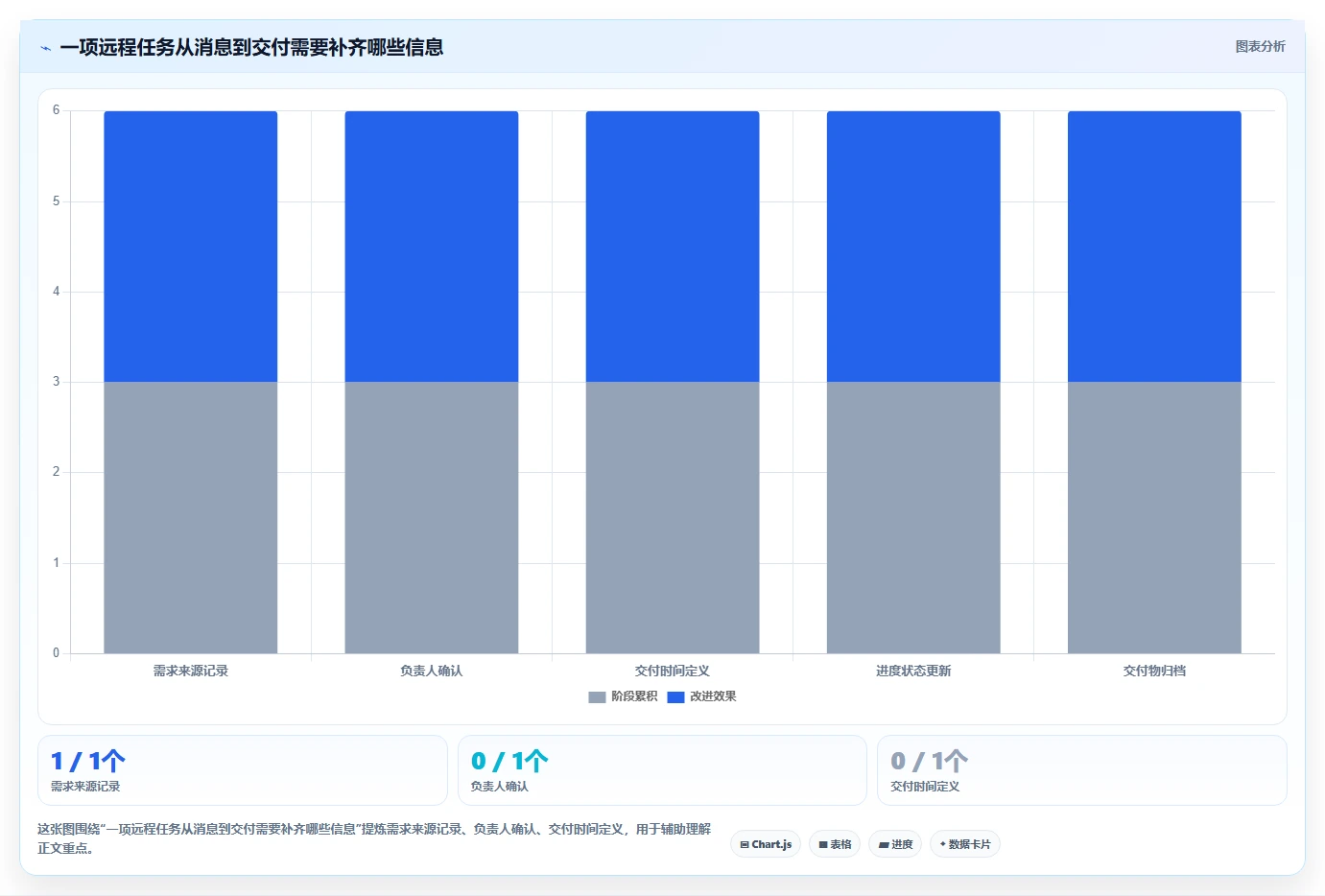Click the lightning icon beside the chart title

(45, 48)
